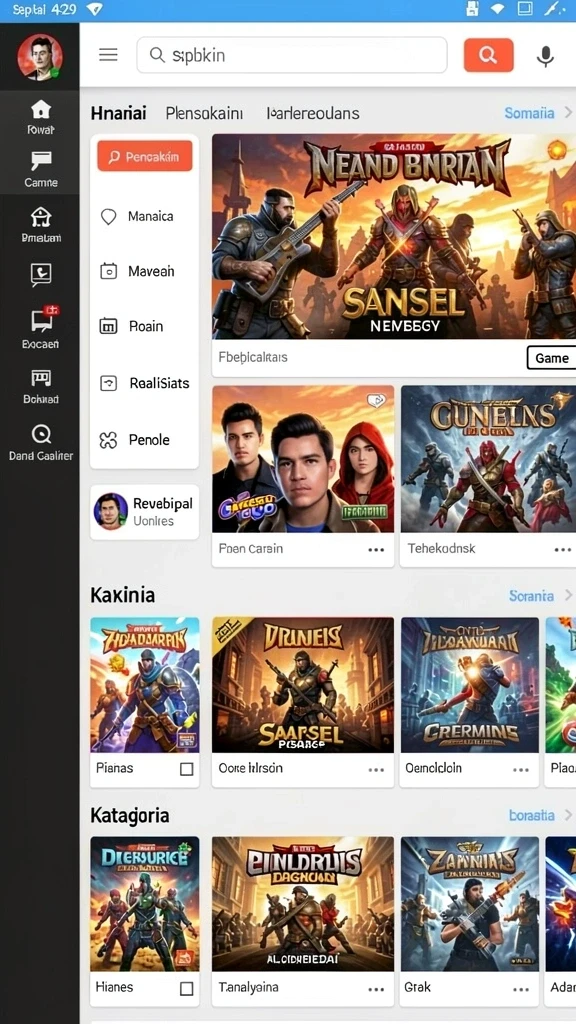Open the Gunelns game thumbnail
The width and height of the screenshot is (576, 1024).
[488, 459]
